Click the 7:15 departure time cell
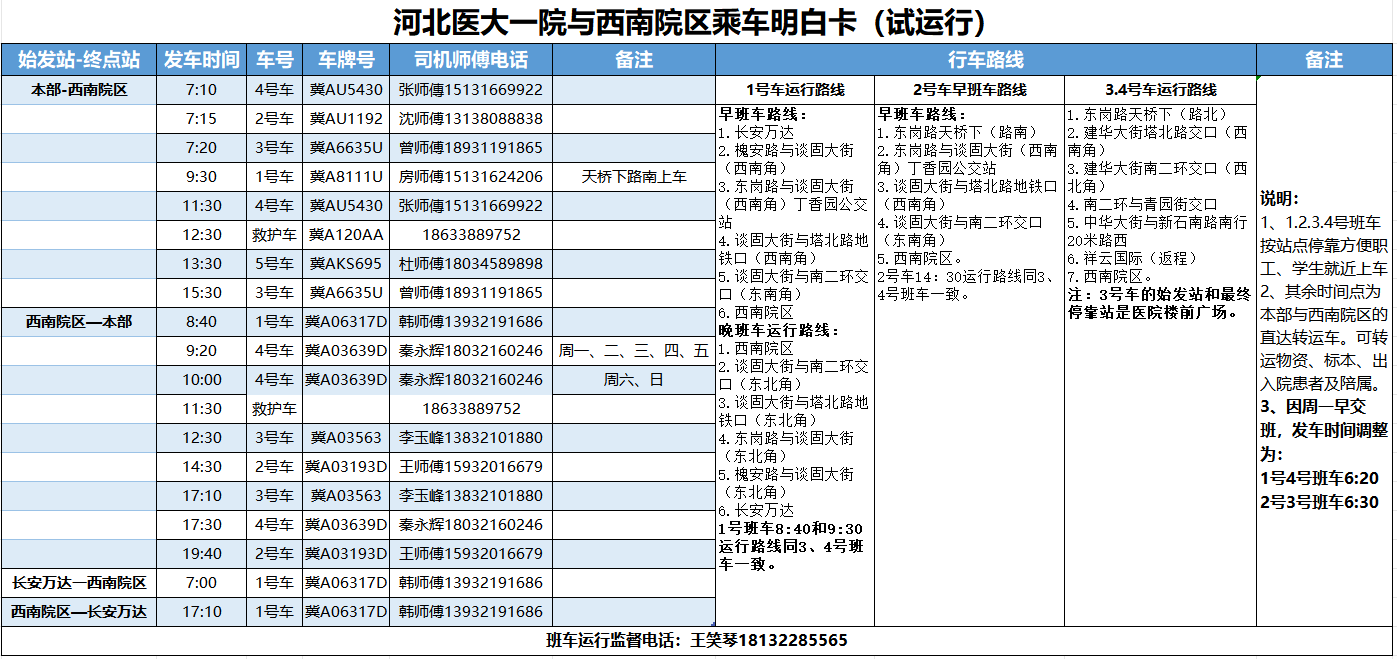 point(201,119)
